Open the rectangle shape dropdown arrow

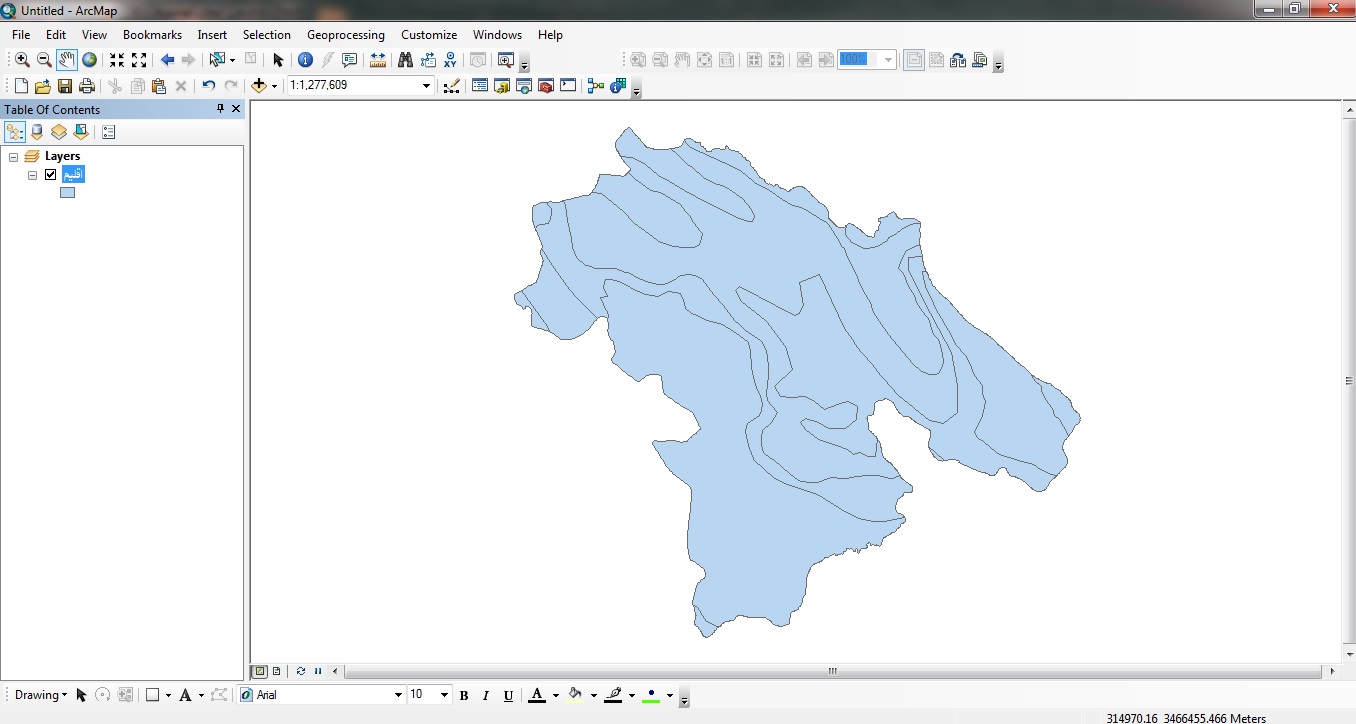(168, 695)
